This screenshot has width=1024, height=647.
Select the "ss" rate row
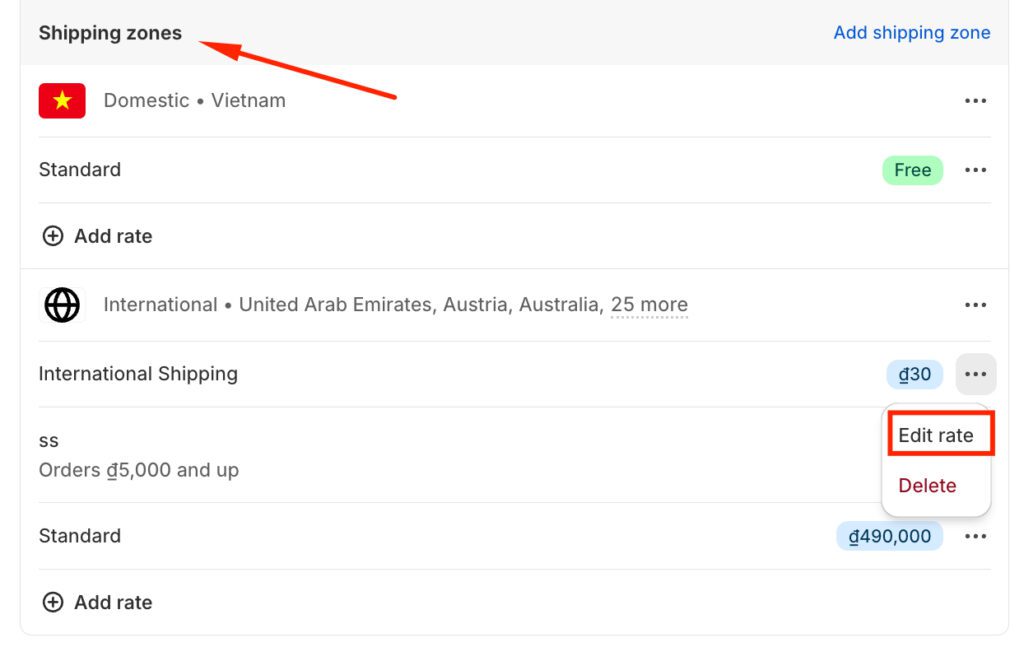[138, 455]
